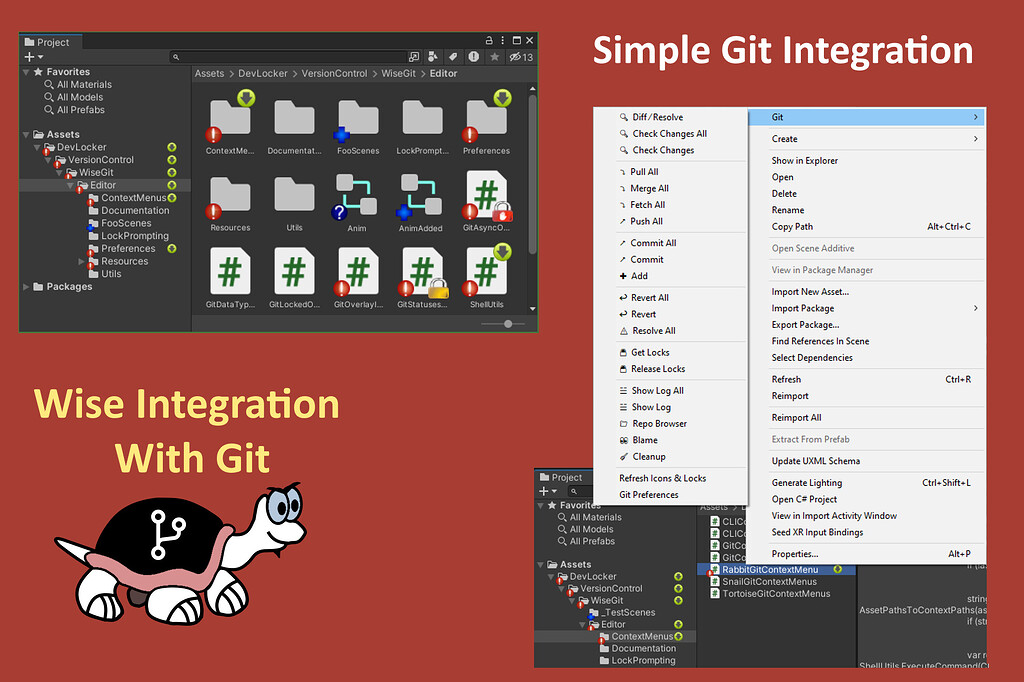Screen dimensions: 1024x682
Task: Click the star favorites filter icon in the toolbar
Action: pyautogui.click(x=496, y=55)
